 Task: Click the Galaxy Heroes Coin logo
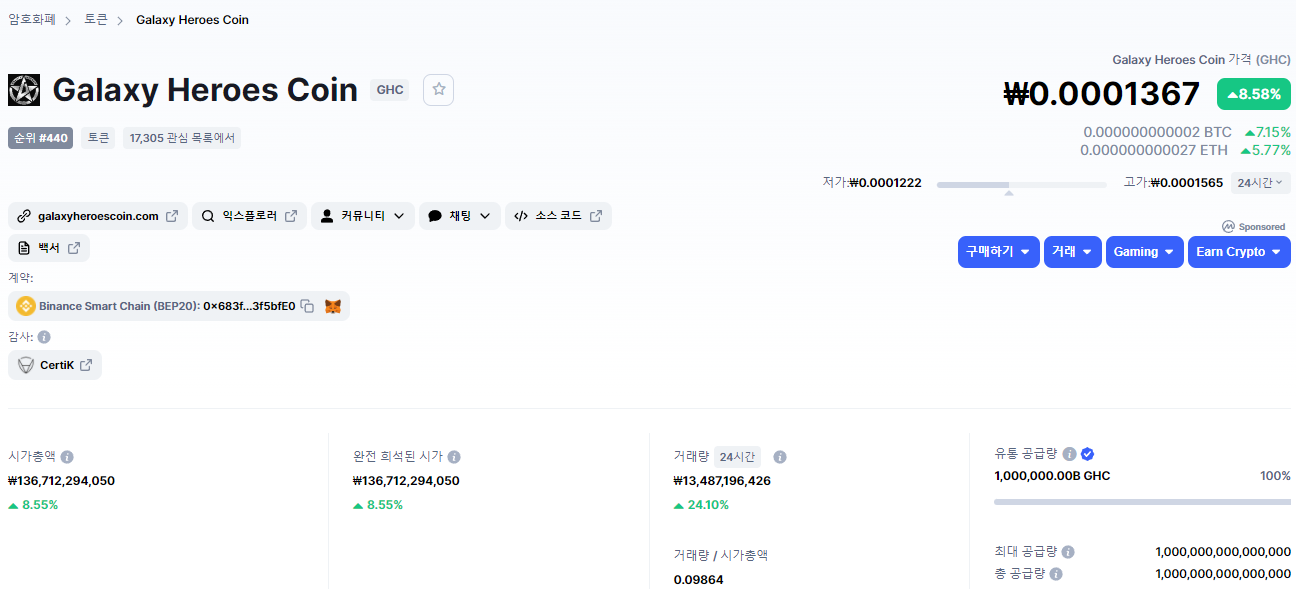point(24,90)
